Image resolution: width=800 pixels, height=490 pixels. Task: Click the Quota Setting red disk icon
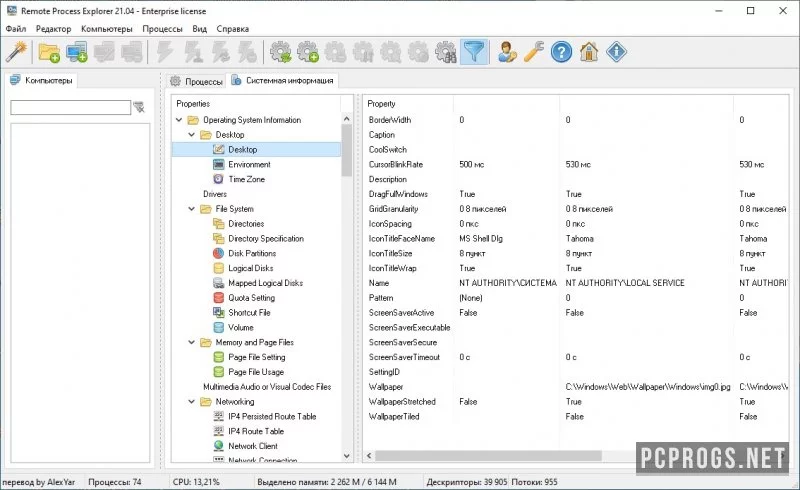point(218,298)
